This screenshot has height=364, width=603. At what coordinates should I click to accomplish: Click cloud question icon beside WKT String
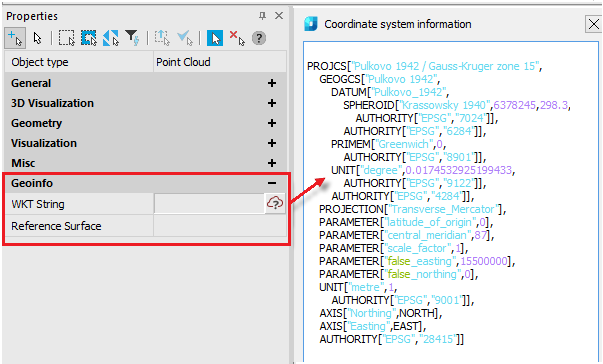[x=275, y=203]
